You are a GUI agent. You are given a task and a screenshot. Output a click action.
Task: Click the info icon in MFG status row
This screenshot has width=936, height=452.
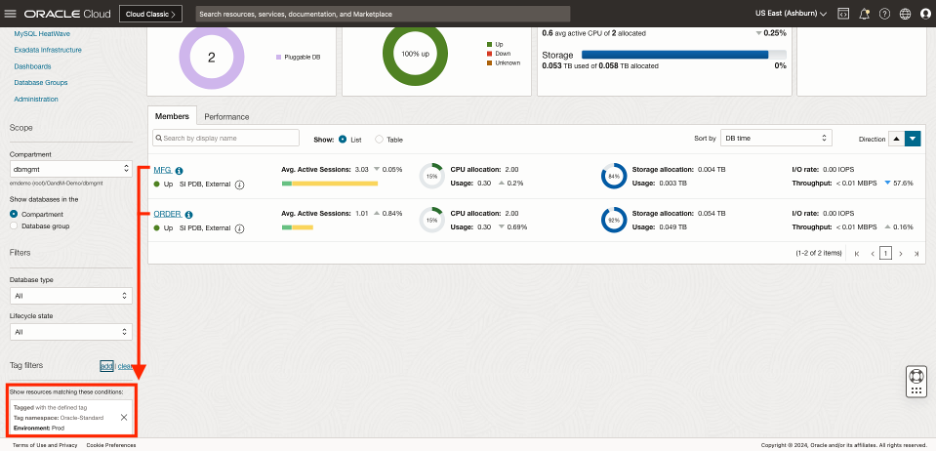click(x=239, y=185)
